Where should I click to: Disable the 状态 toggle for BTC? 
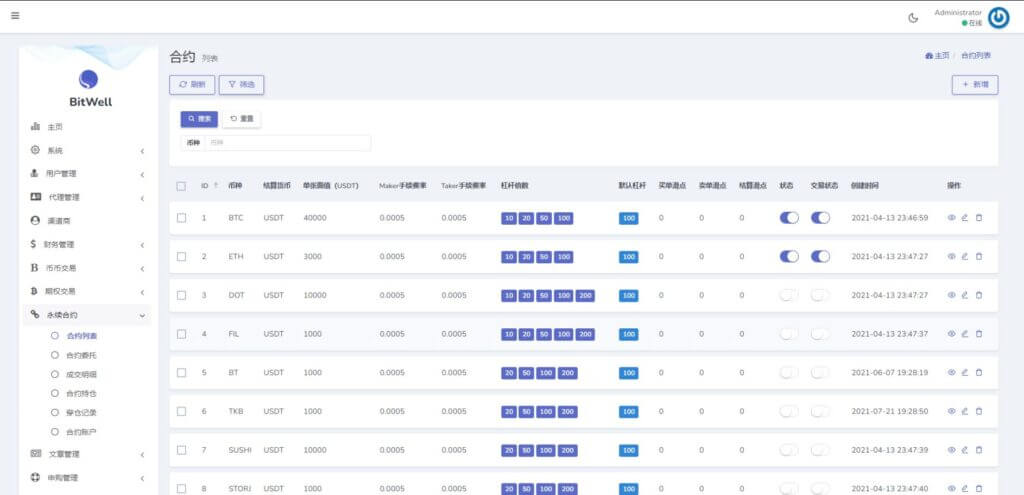[789, 217]
